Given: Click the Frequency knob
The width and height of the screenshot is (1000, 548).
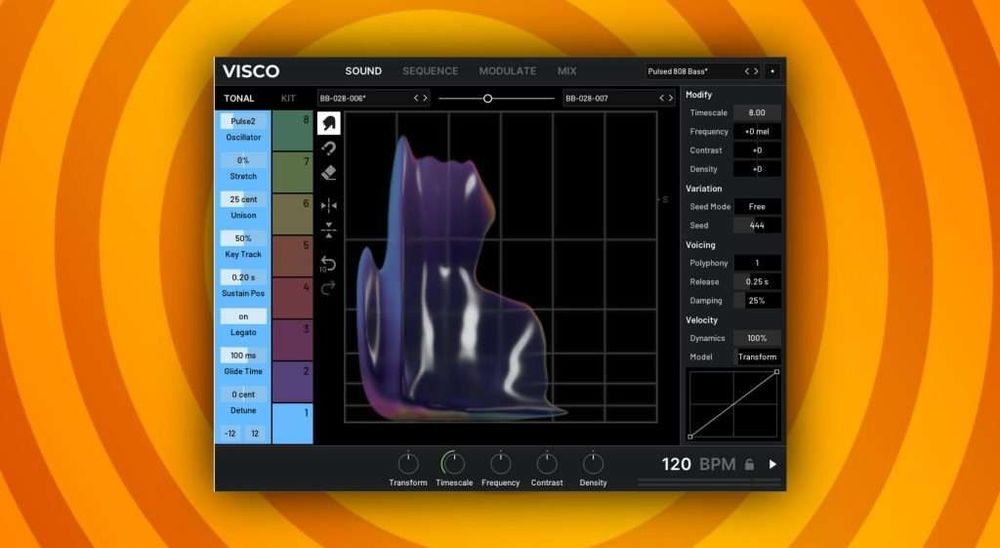Looking at the screenshot, I should [501, 464].
